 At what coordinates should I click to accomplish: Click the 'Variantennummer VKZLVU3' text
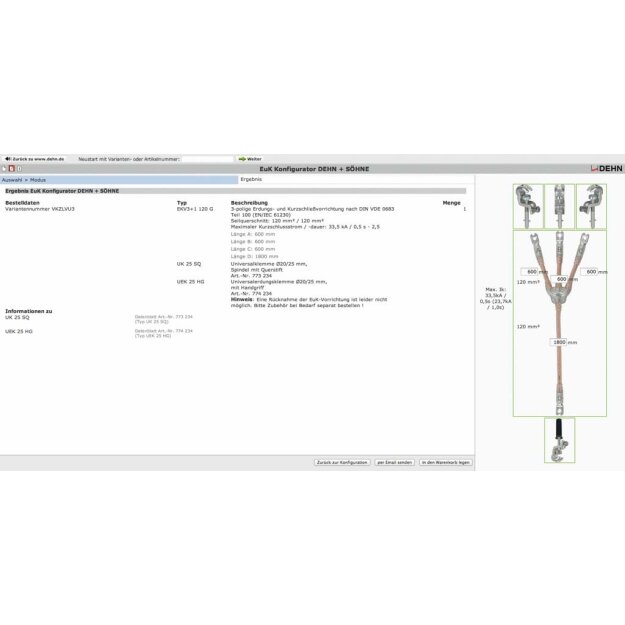click(40, 209)
